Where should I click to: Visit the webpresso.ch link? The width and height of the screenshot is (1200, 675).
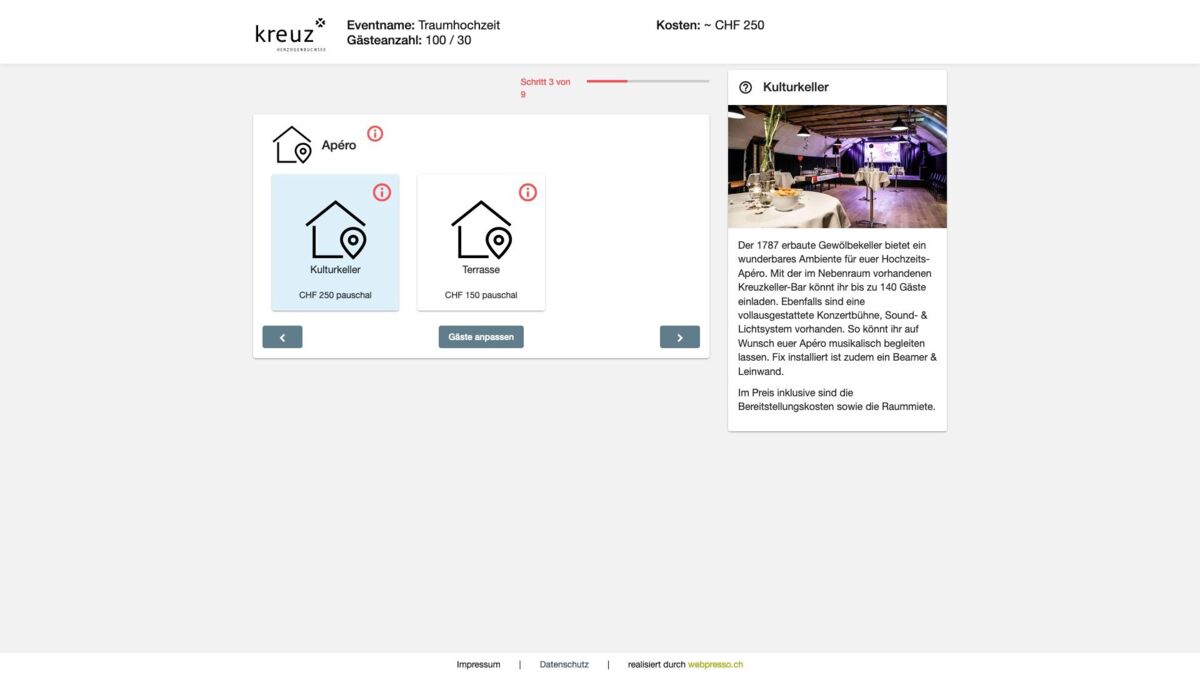click(716, 664)
